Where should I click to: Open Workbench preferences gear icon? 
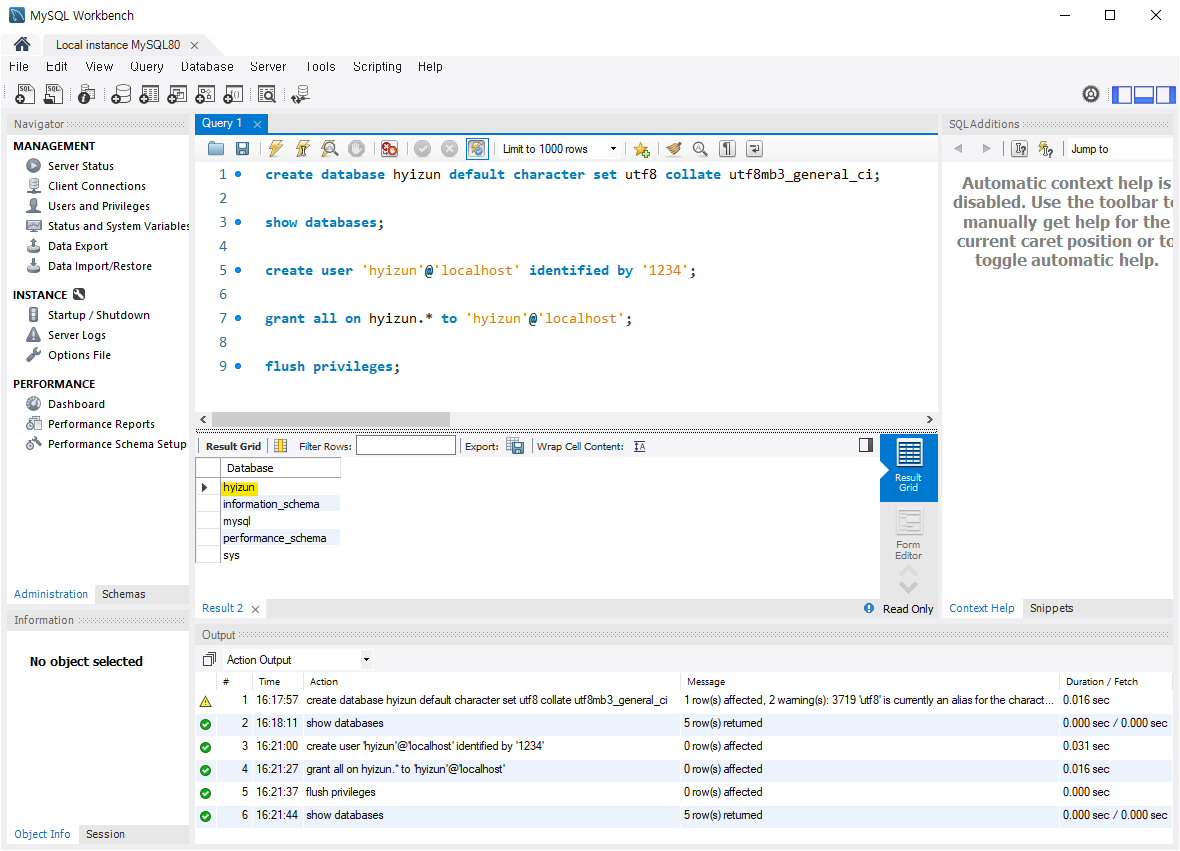click(1090, 94)
